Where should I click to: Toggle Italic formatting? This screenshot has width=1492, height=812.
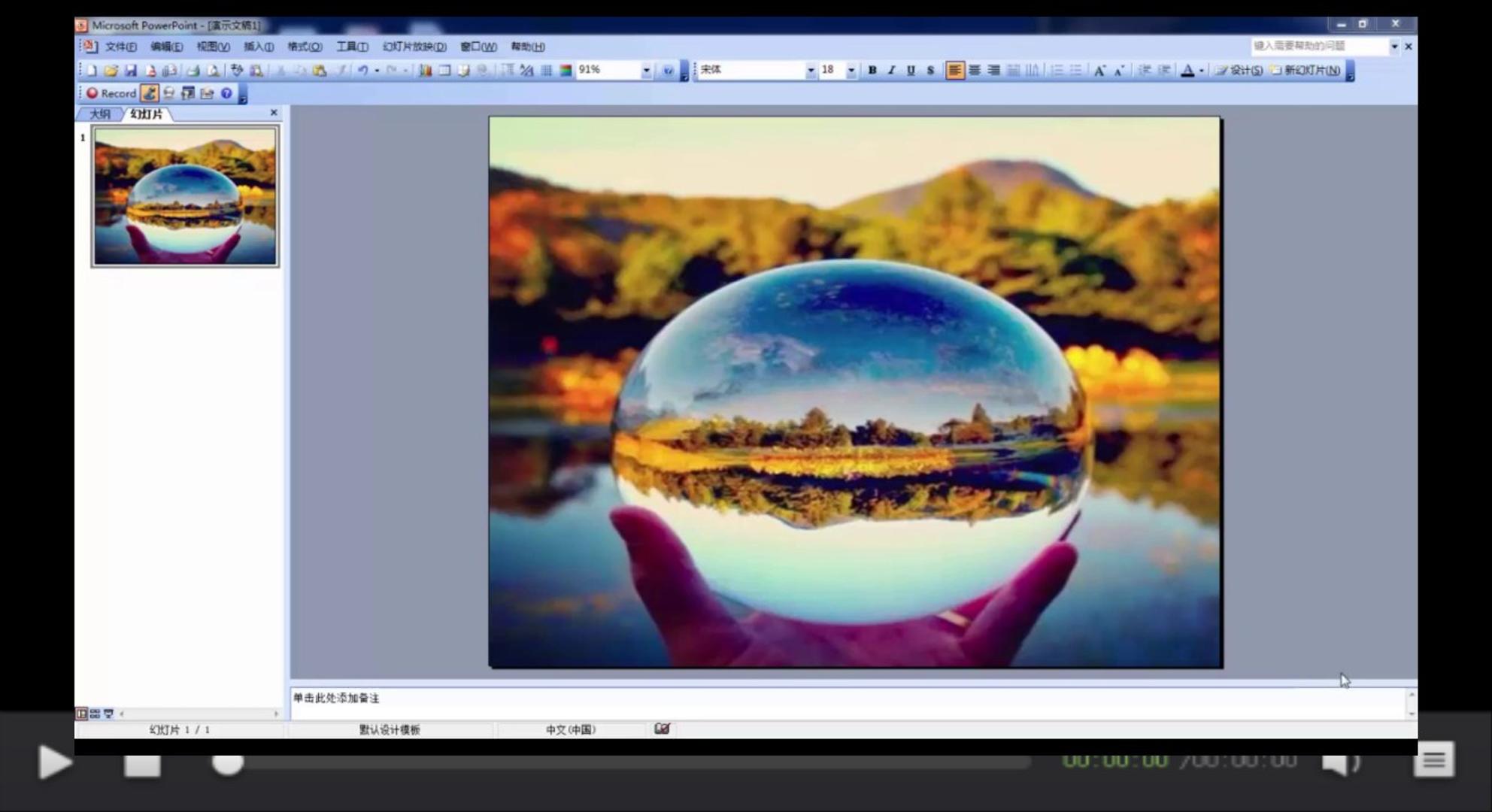(x=891, y=70)
